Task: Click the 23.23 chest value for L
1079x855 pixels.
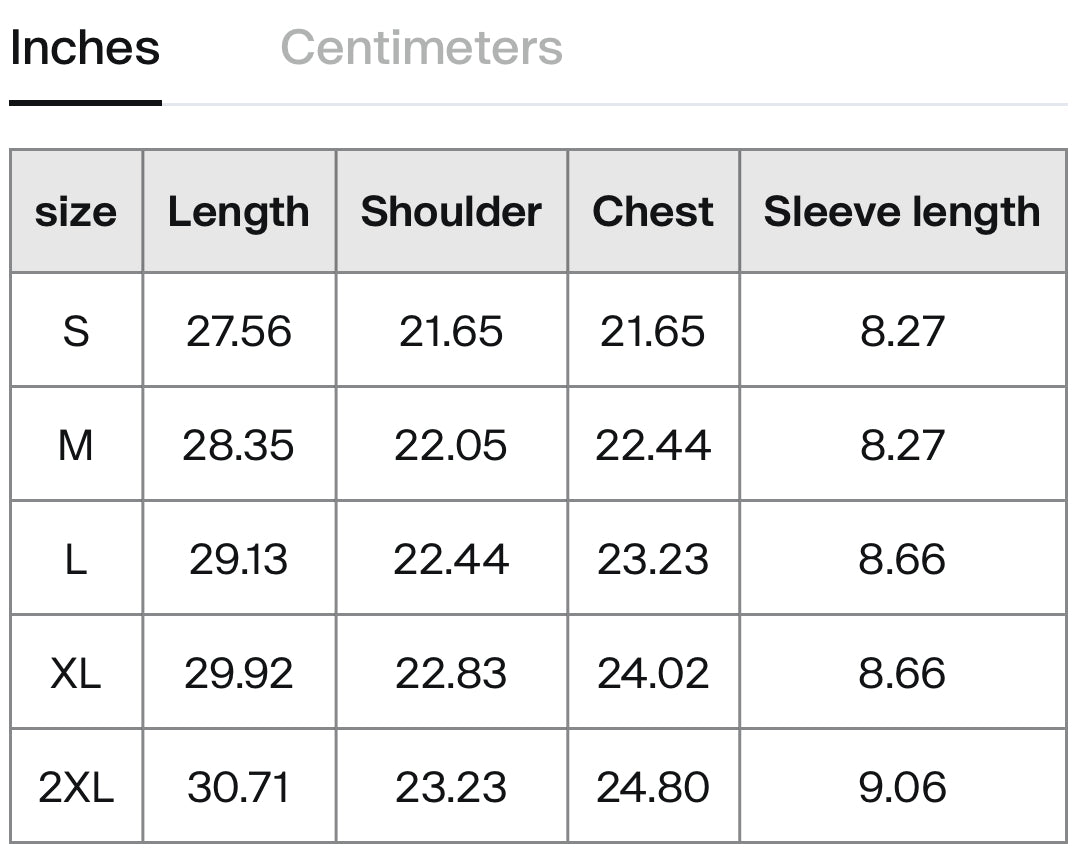Action: (653, 559)
